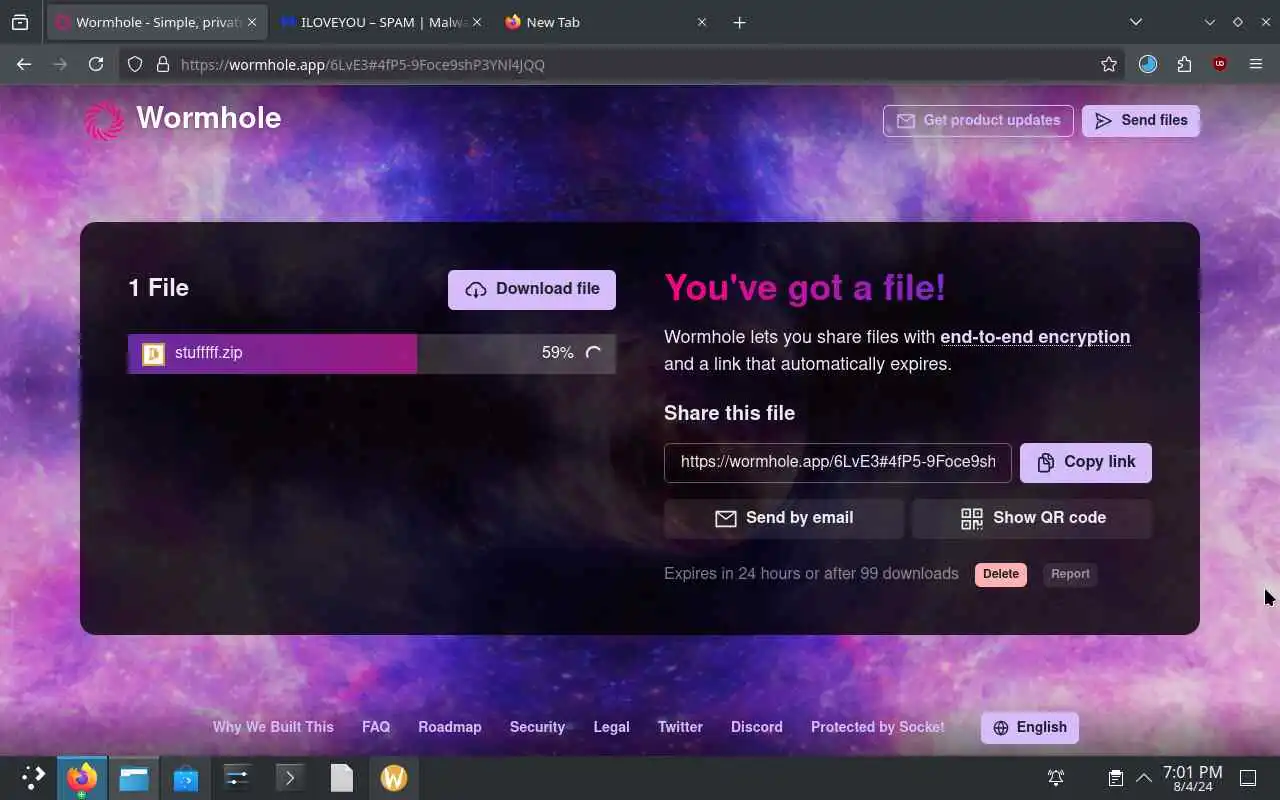The width and height of the screenshot is (1280, 800).
Task: Click the forward navigation arrow
Action: click(60, 64)
